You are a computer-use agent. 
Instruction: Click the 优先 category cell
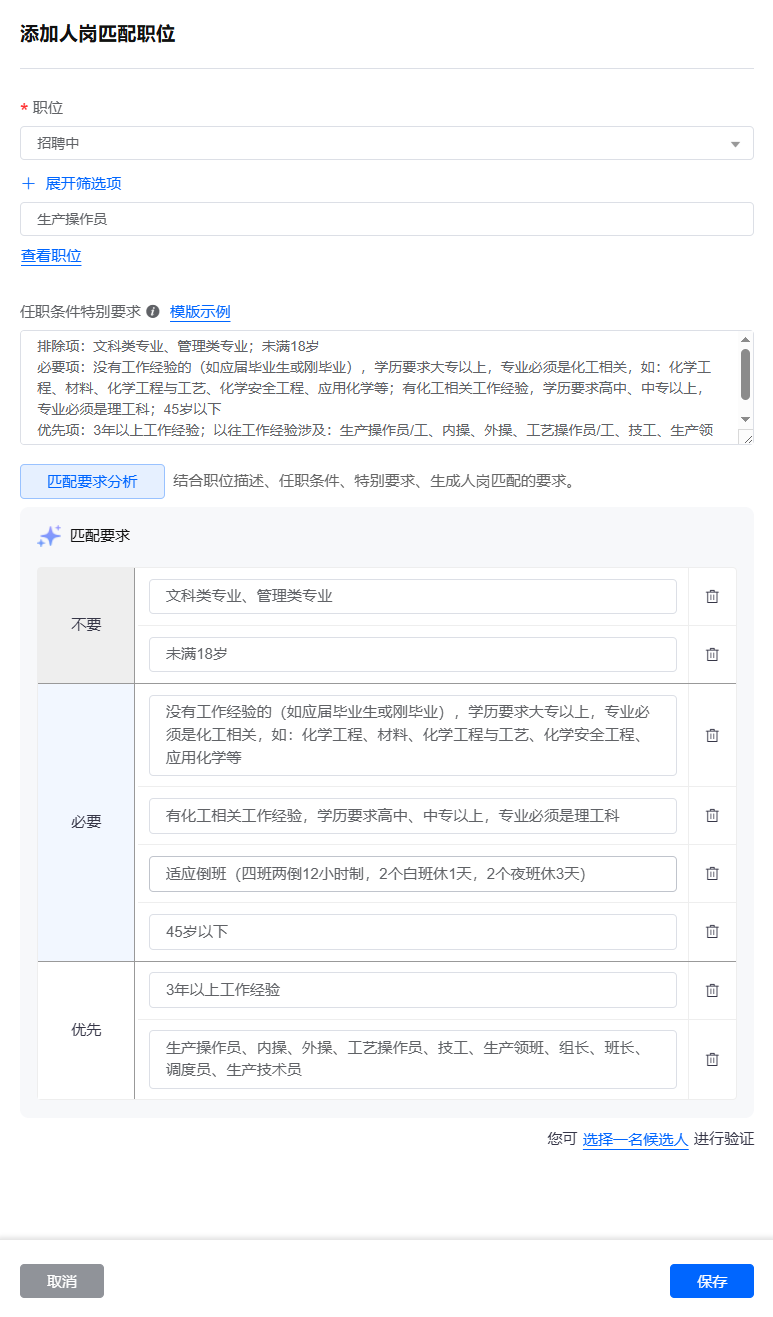pos(86,1030)
